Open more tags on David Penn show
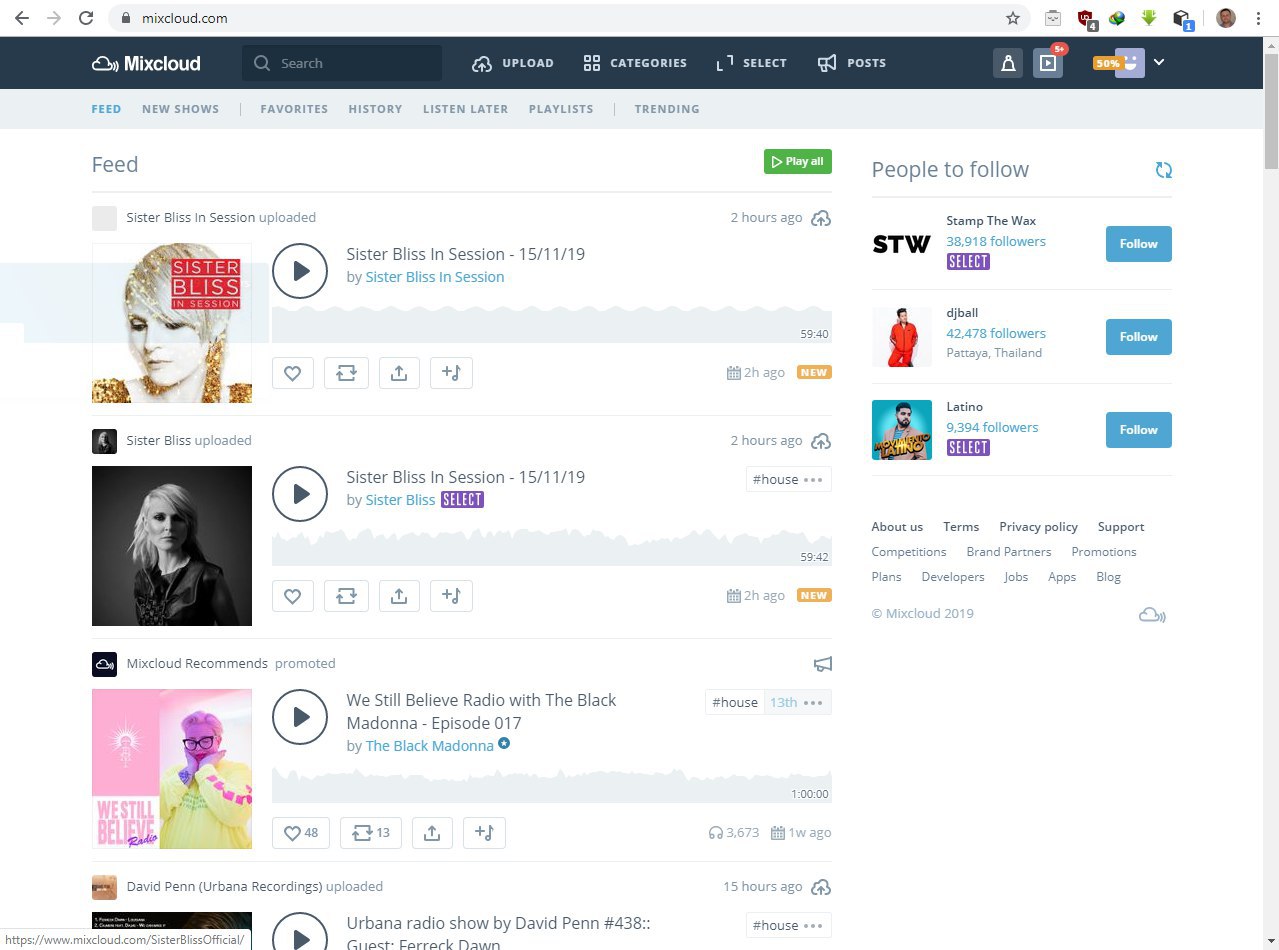Viewport: 1279px width, 950px height. [x=813, y=926]
